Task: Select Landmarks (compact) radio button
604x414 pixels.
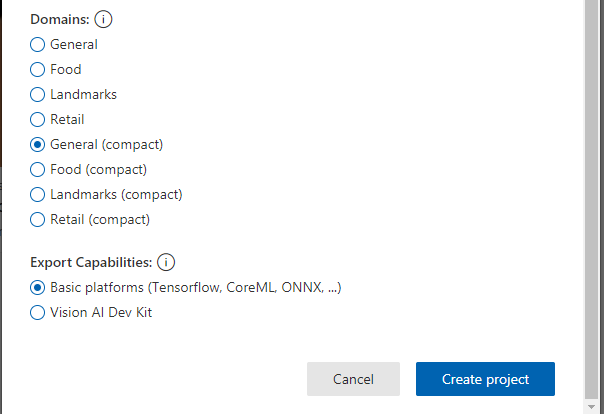Action: [x=38, y=194]
